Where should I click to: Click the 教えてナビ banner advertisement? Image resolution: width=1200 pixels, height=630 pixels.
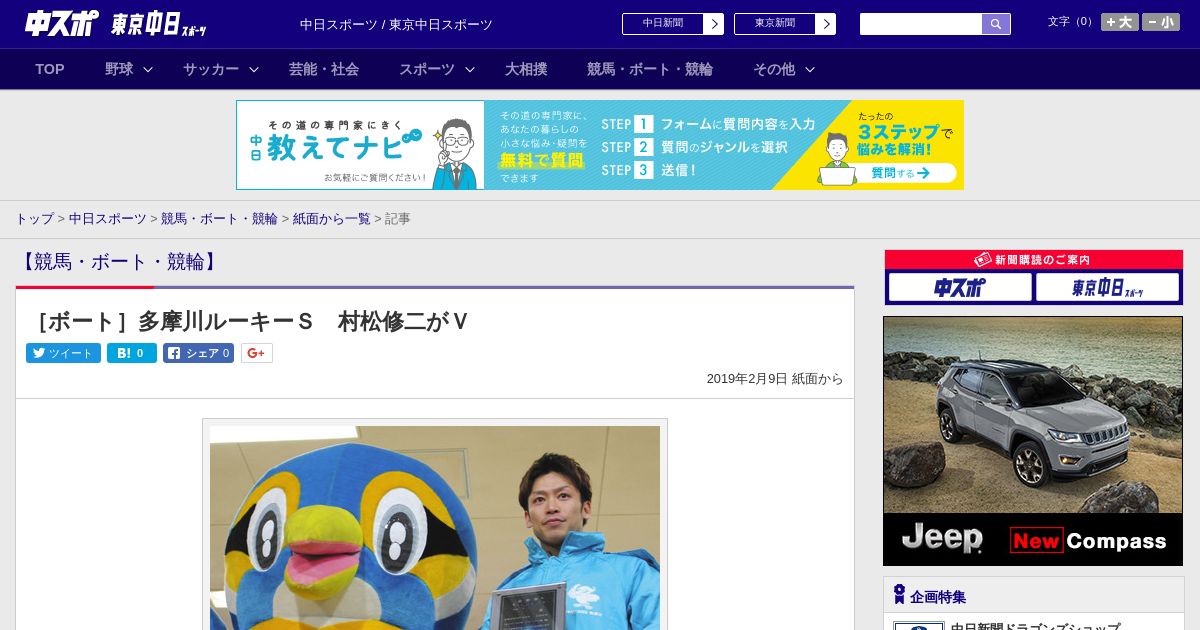600,145
